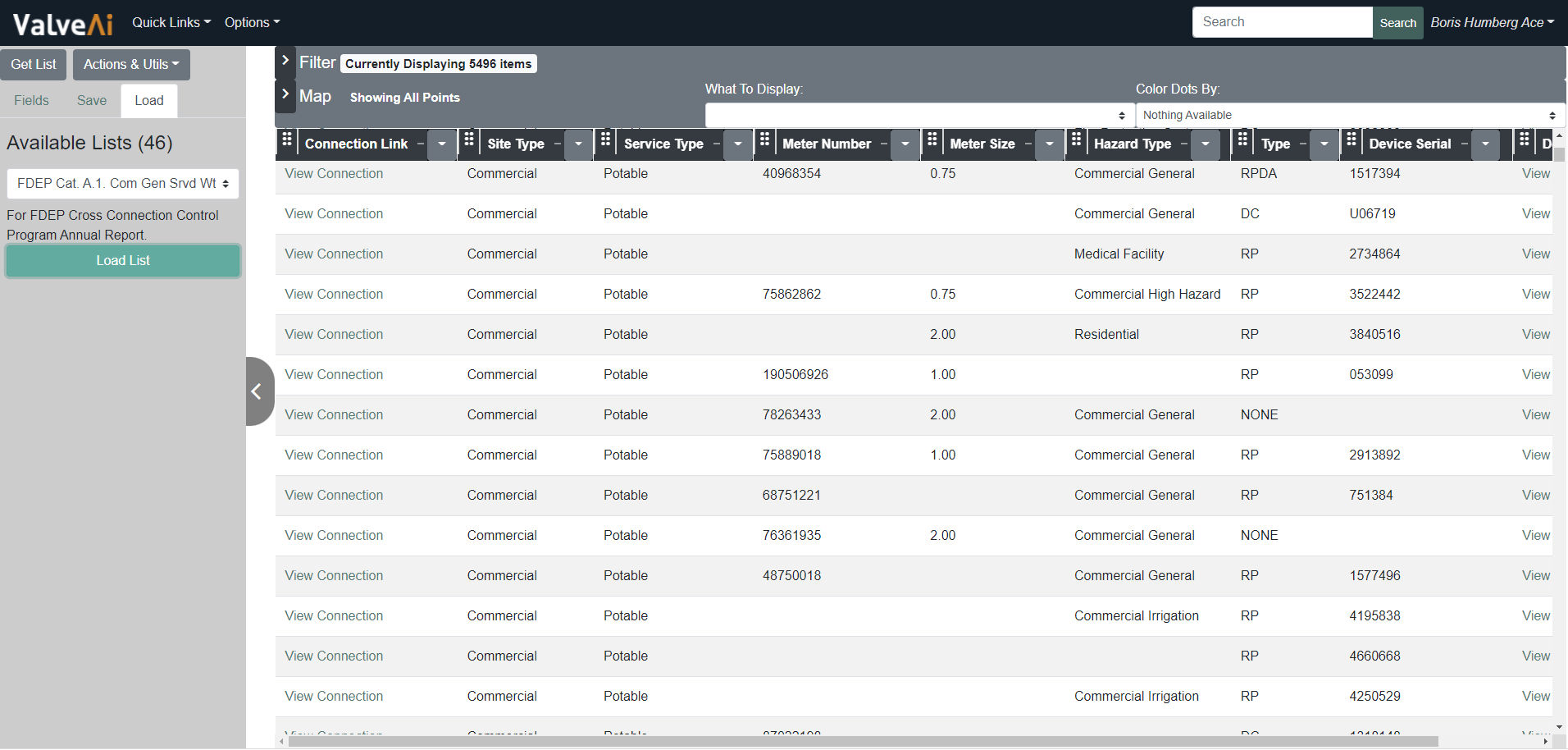
Task: Open the Boris Humberg Ace user menu
Action: pos(1493,22)
